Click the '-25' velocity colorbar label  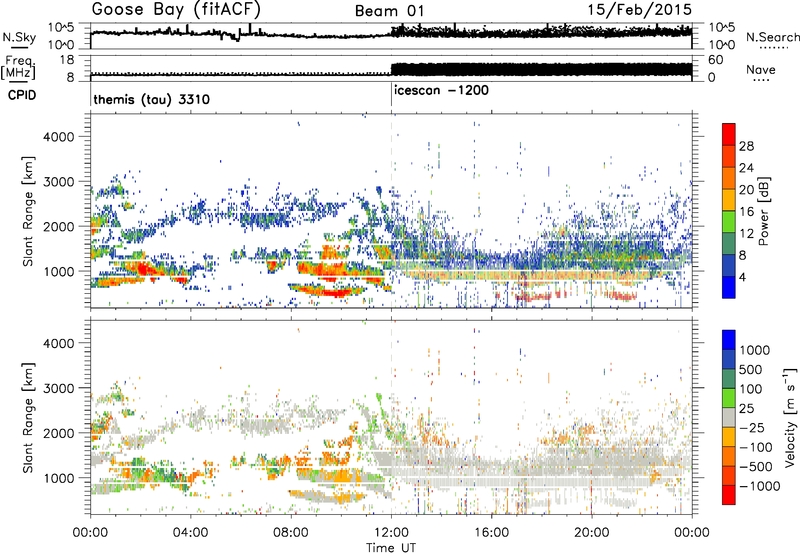(x=754, y=427)
